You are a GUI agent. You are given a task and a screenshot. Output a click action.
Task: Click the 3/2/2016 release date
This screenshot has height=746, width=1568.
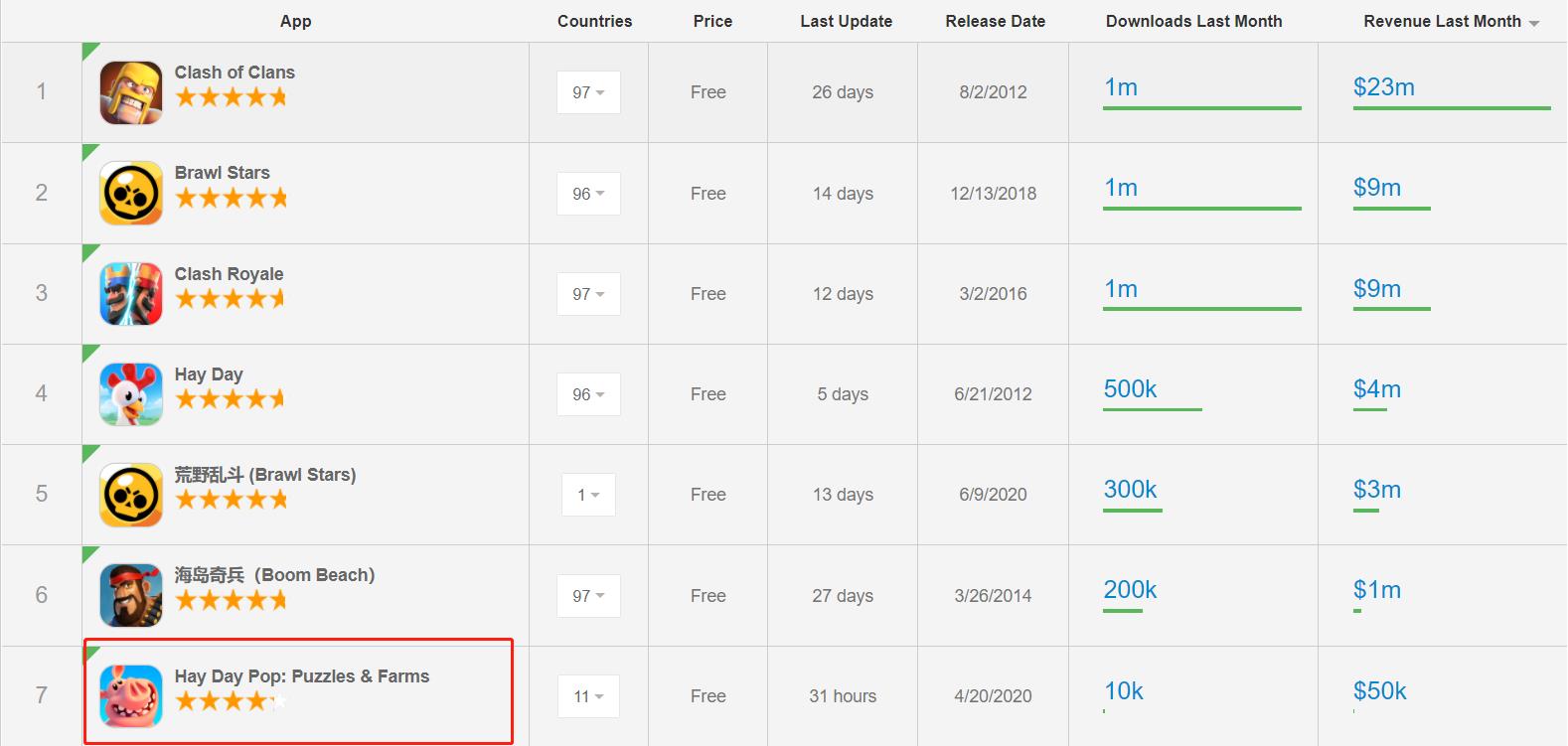click(x=993, y=294)
